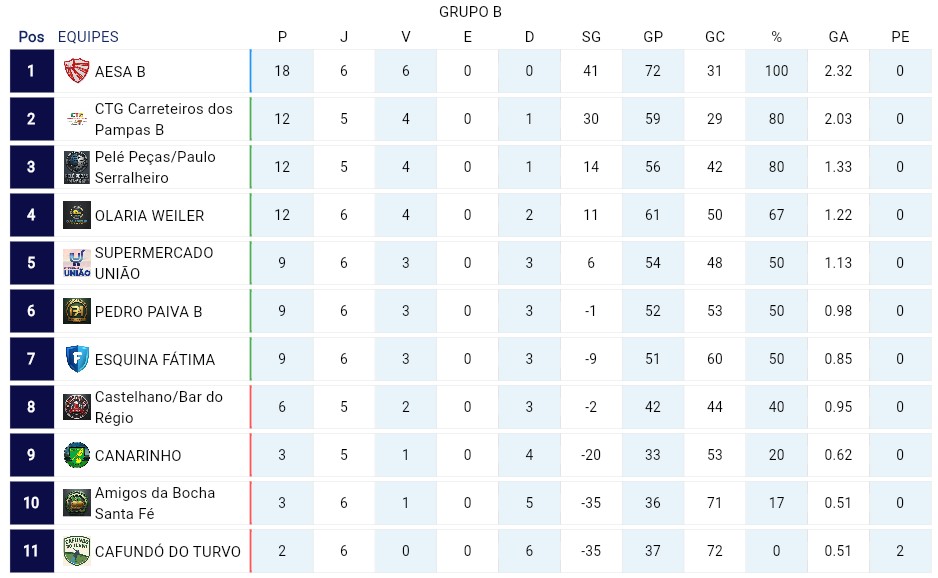Open the OLARIA WEILER team link

pos(149,216)
